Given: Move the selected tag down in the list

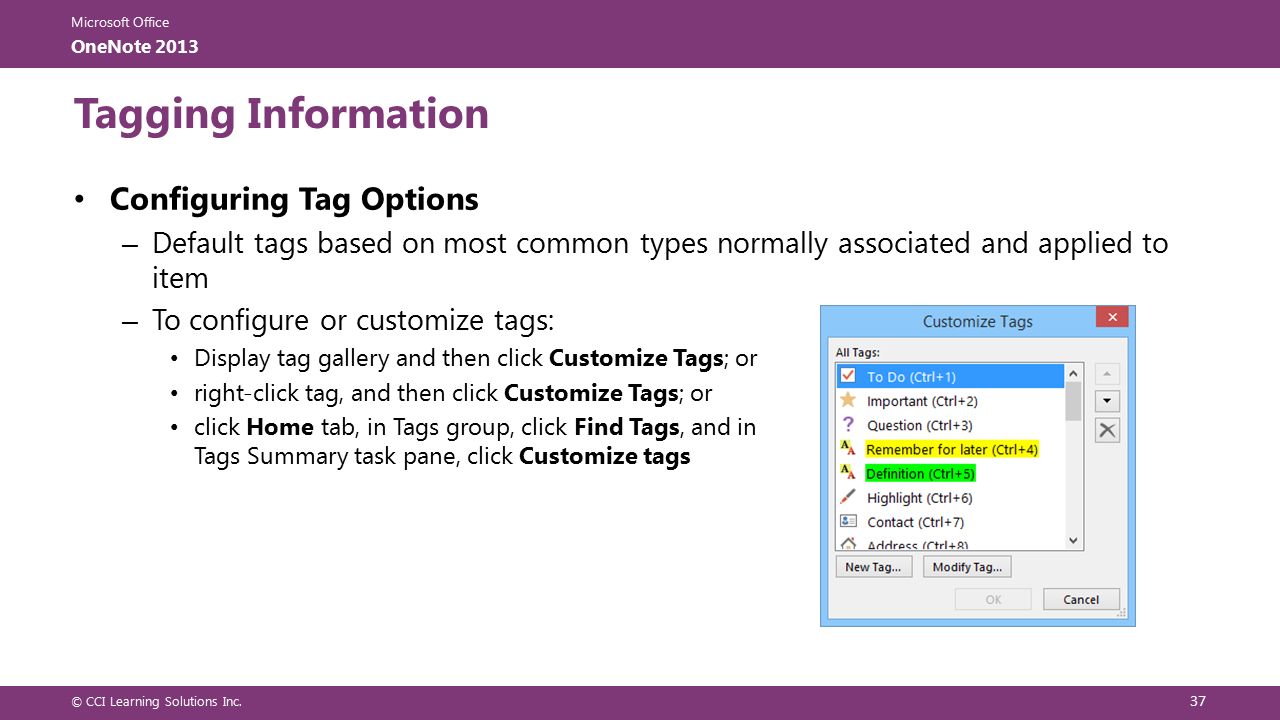Looking at the screenshot, I should 1107,401.
